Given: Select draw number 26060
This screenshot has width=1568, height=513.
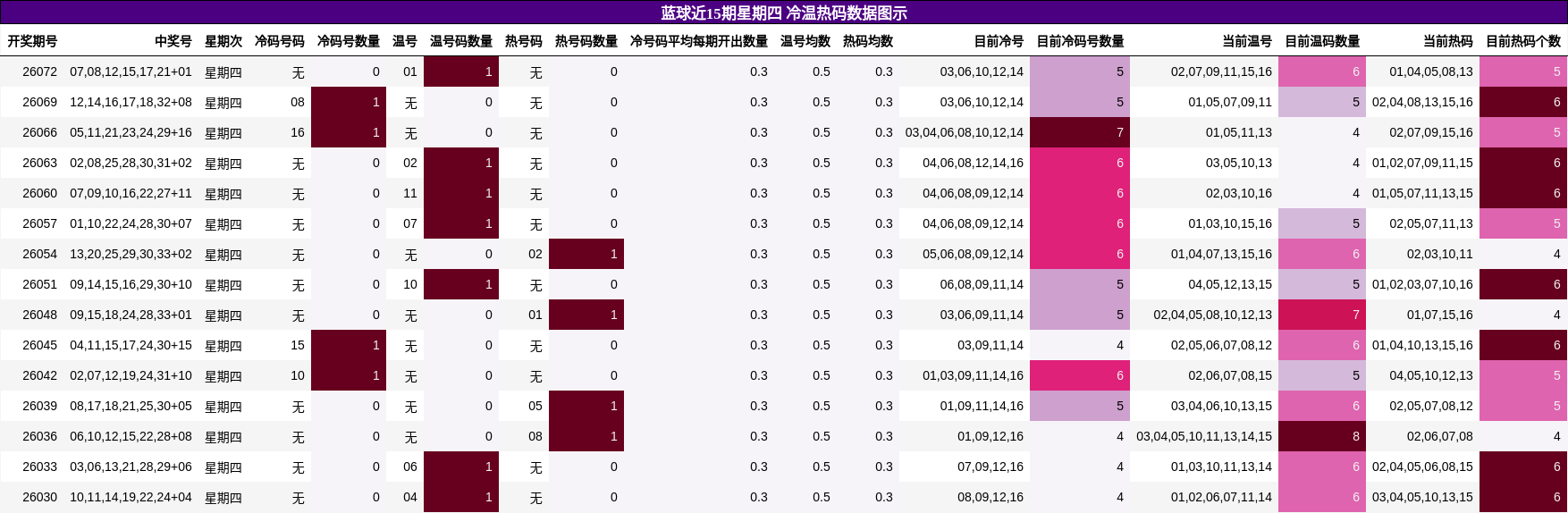Looking at the screenshot, I should click(x=39, y=193).
